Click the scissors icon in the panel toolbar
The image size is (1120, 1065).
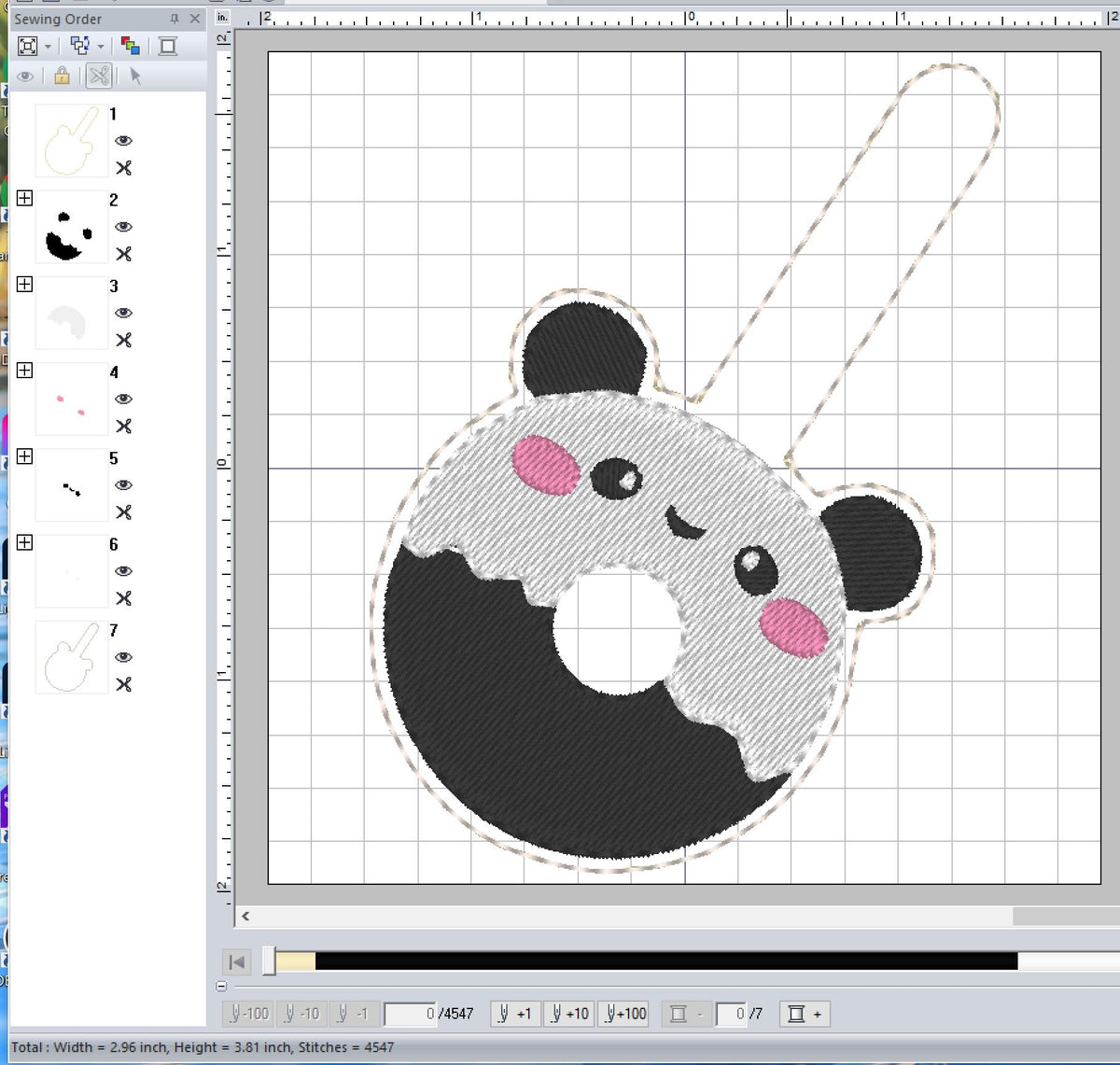[98, 77]
